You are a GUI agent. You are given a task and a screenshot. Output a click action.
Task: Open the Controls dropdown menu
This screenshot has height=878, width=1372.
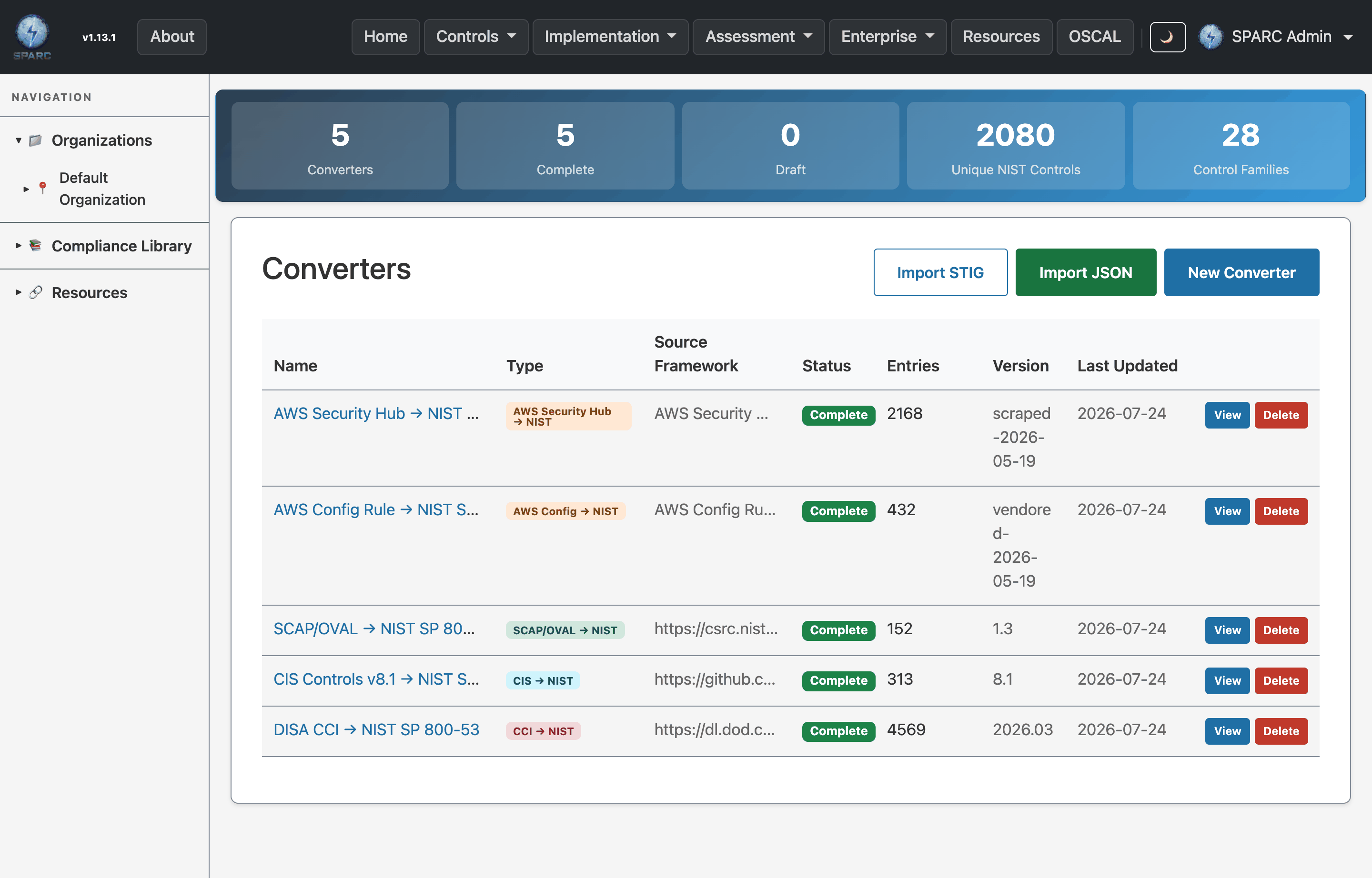[476, 37]
